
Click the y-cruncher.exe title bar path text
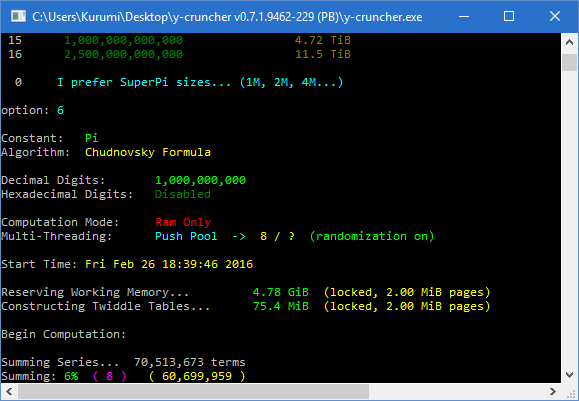click(x=227, y=17)
